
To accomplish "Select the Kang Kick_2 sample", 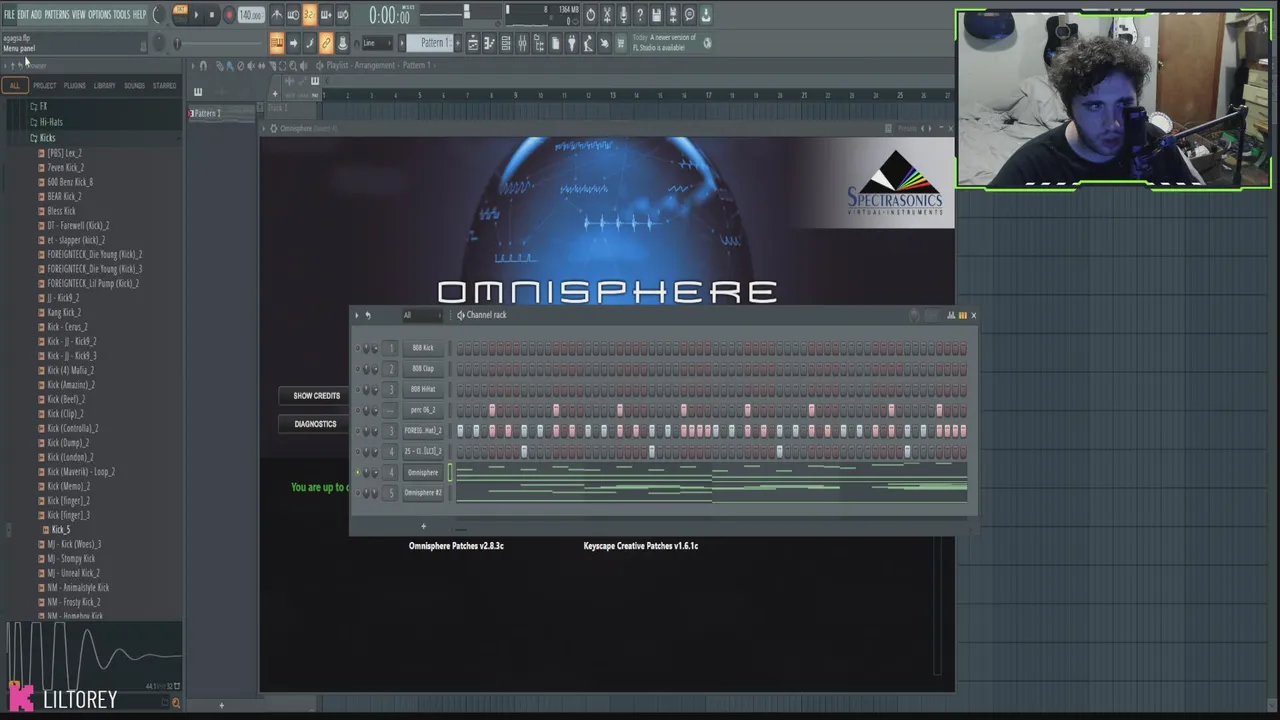I will pos(64,312).
